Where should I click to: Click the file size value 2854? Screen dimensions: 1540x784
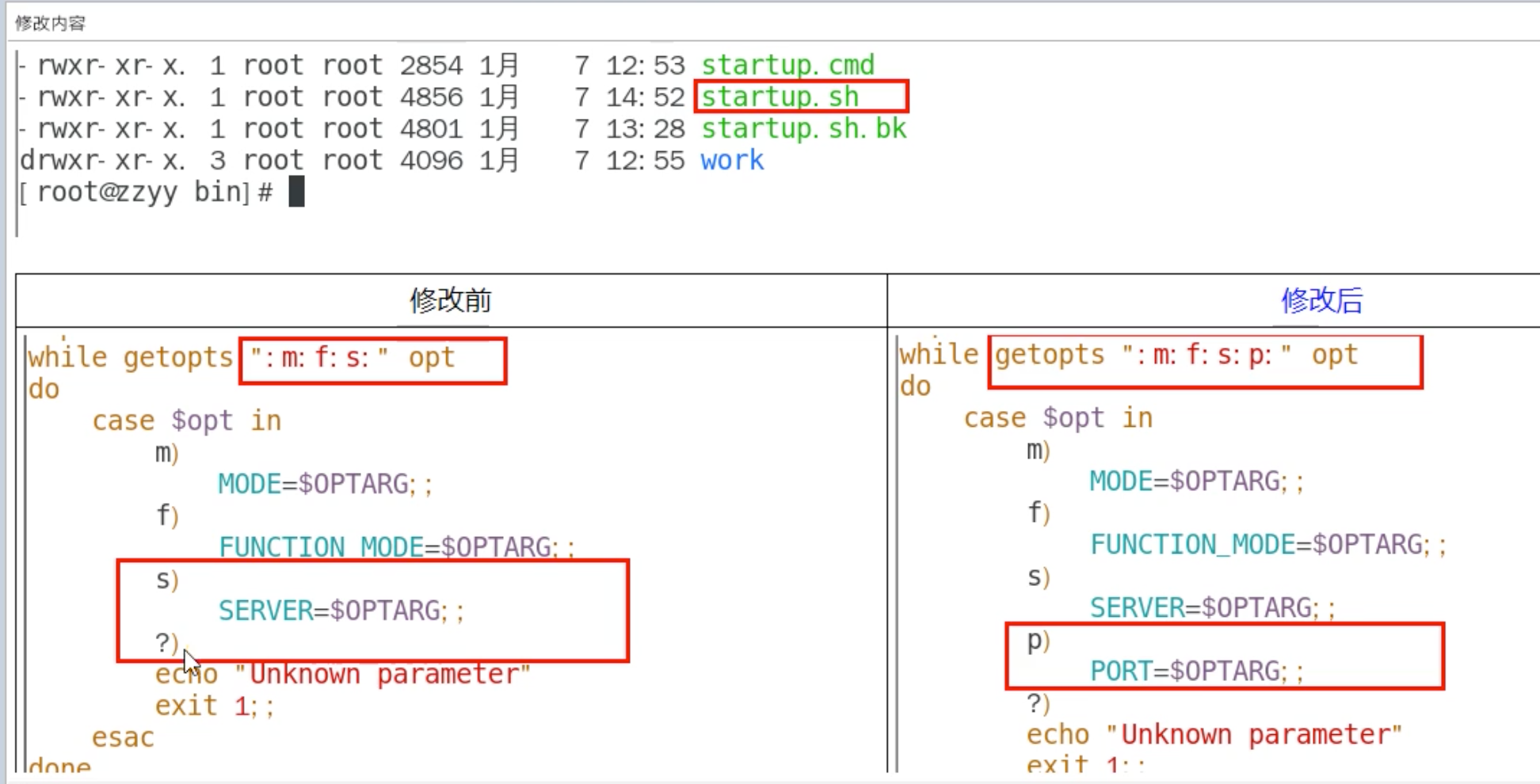coord(431,65)
